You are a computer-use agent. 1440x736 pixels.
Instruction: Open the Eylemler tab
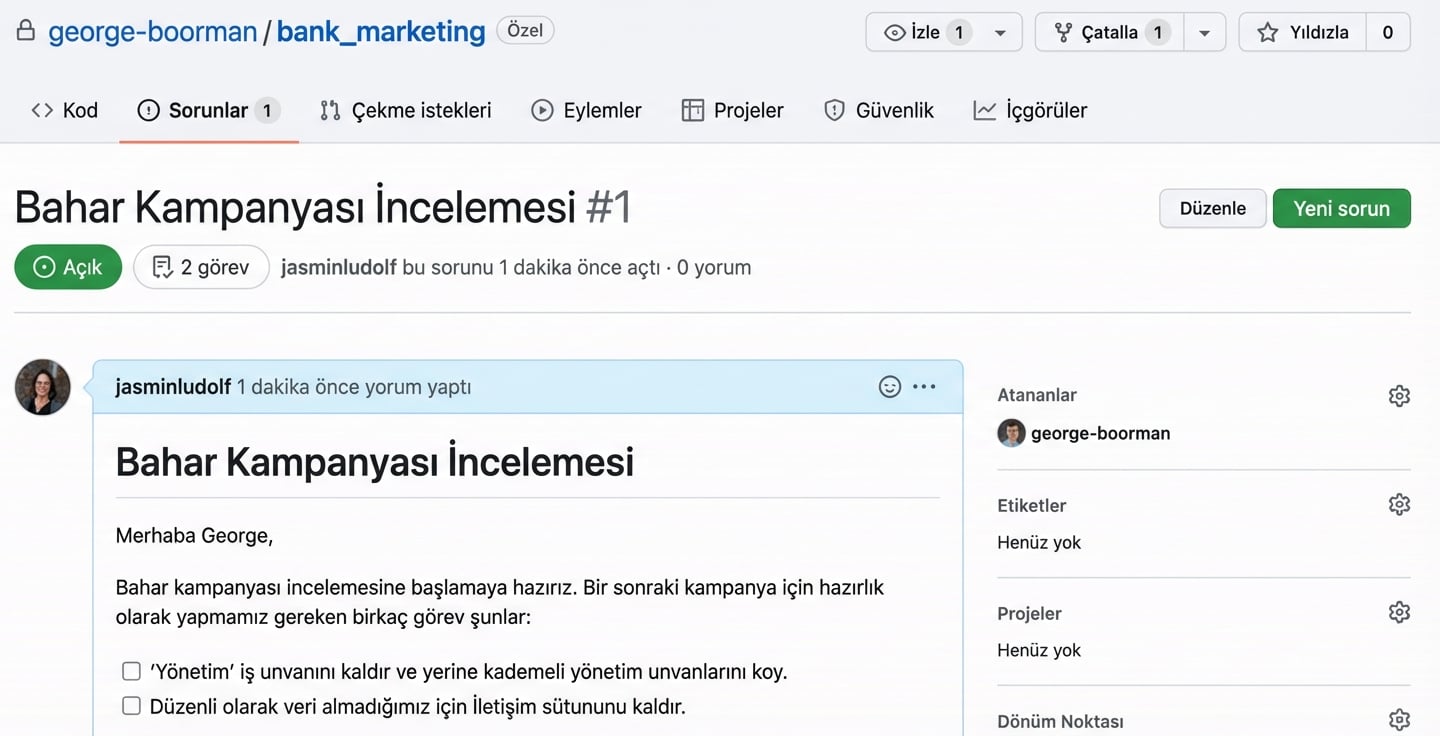586,110
